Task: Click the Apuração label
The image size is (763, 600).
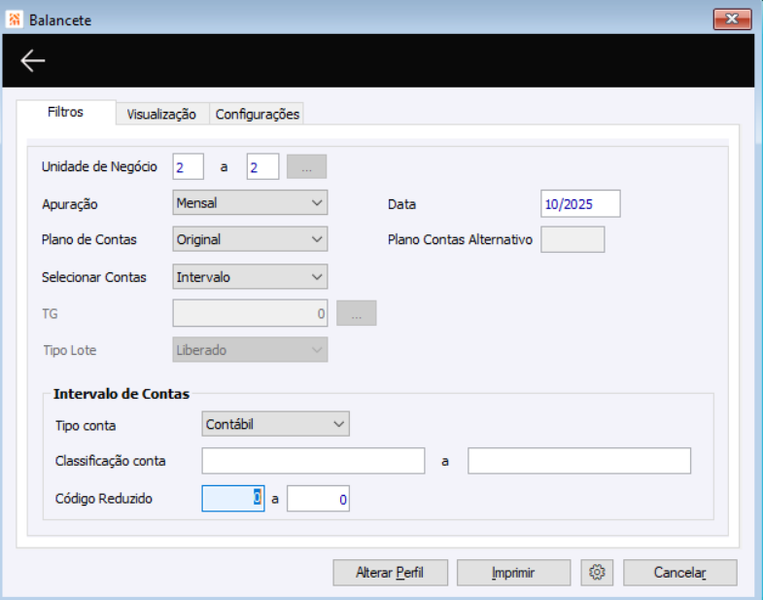Action: click(x=70, y=204)
